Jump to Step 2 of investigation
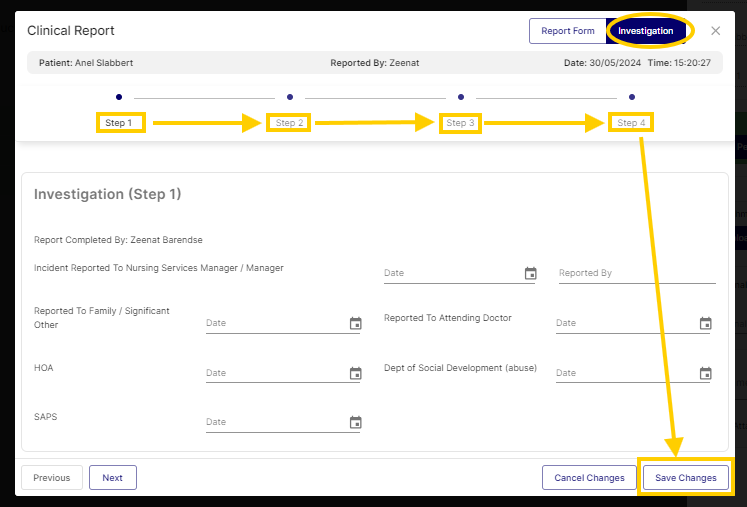Viewport: 747px width, 507px height. click(x=290, y=122)
